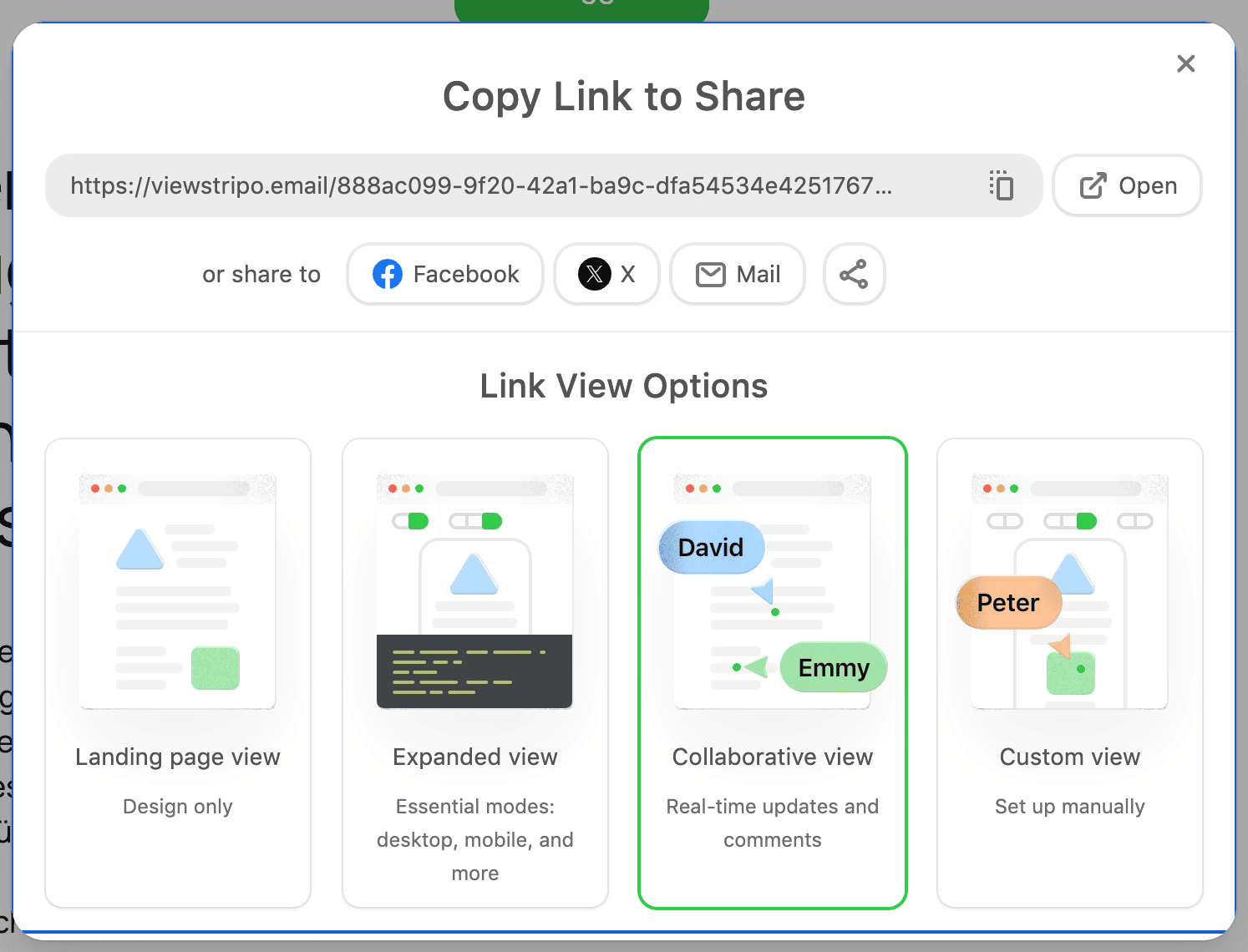The width and height of the screenshot is (1248, 952).
Task: Click the X social network logo
Action: pos(595,274)
